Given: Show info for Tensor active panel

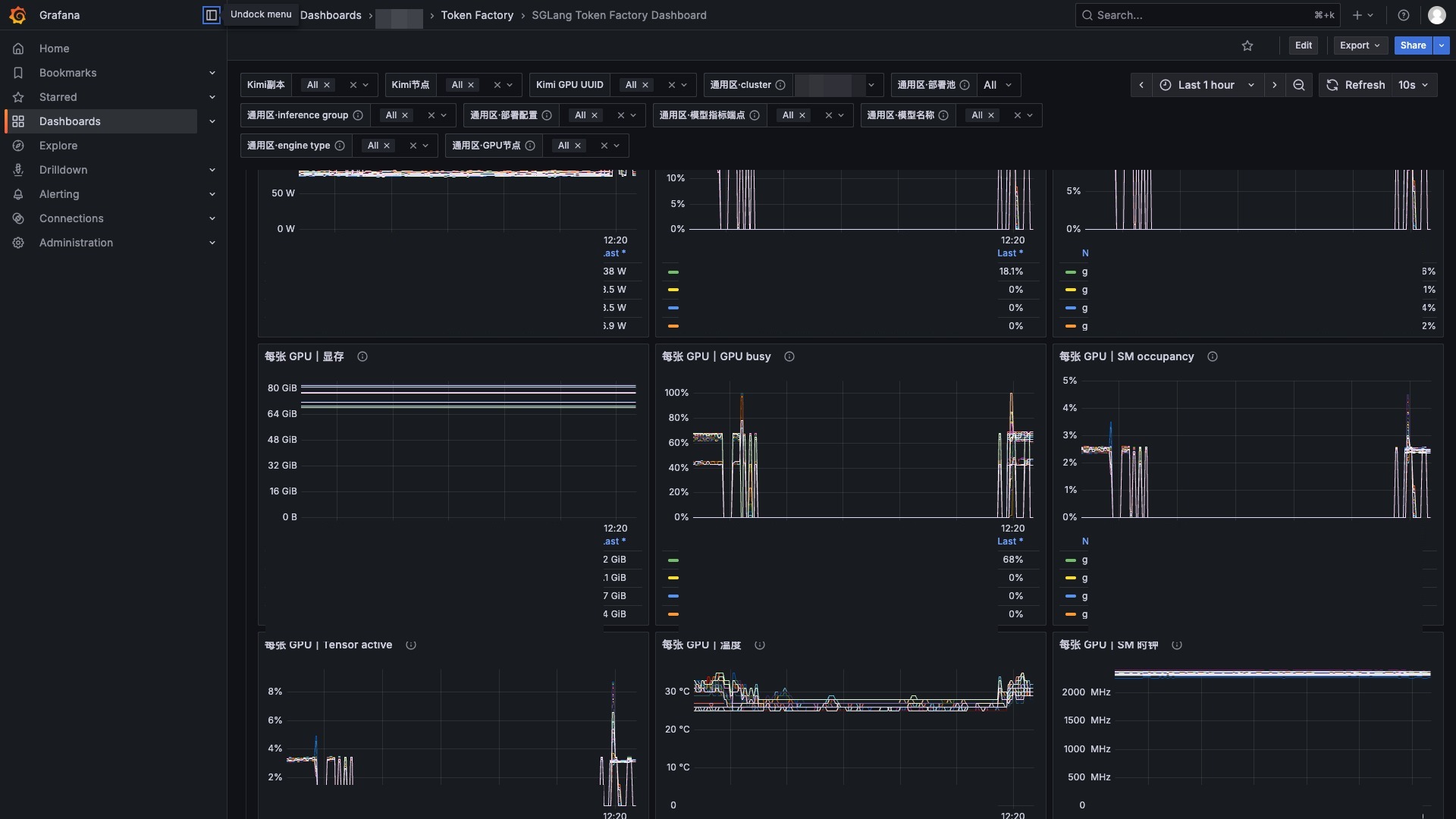Looking at the screenshot, I should click(411, 645).
